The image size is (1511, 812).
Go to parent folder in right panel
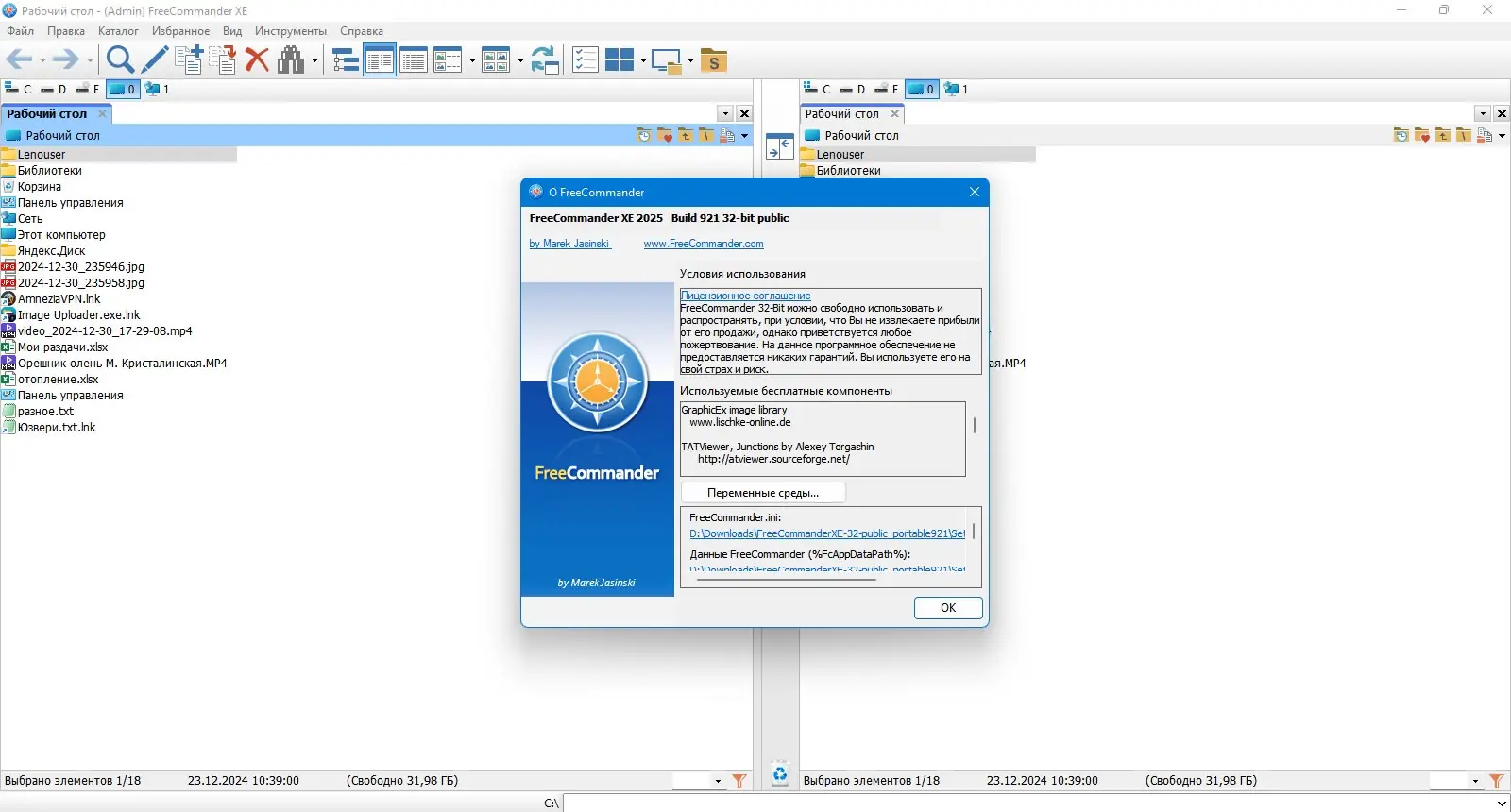point(1443,136)
